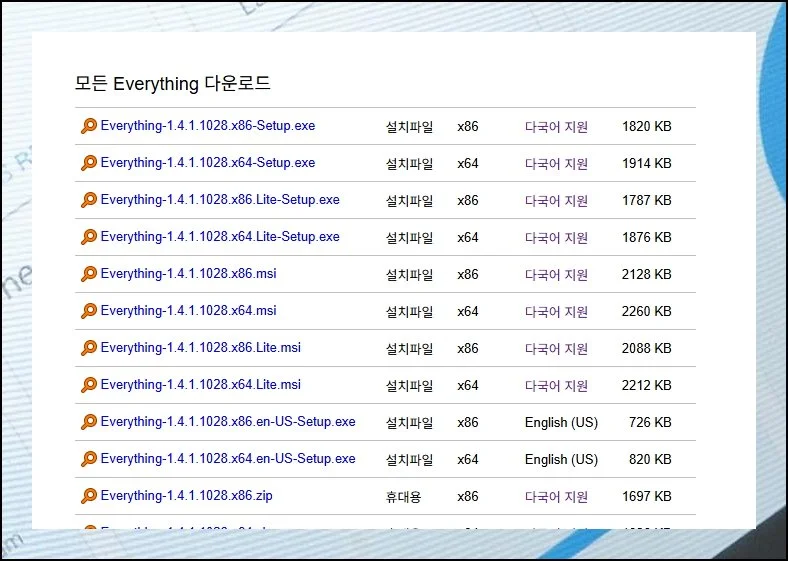This screenshot has width=788, height=561.
Task: Click the magnifier icon beside Everything-1.4.1.1028.x86.zip
Action: 88,496
